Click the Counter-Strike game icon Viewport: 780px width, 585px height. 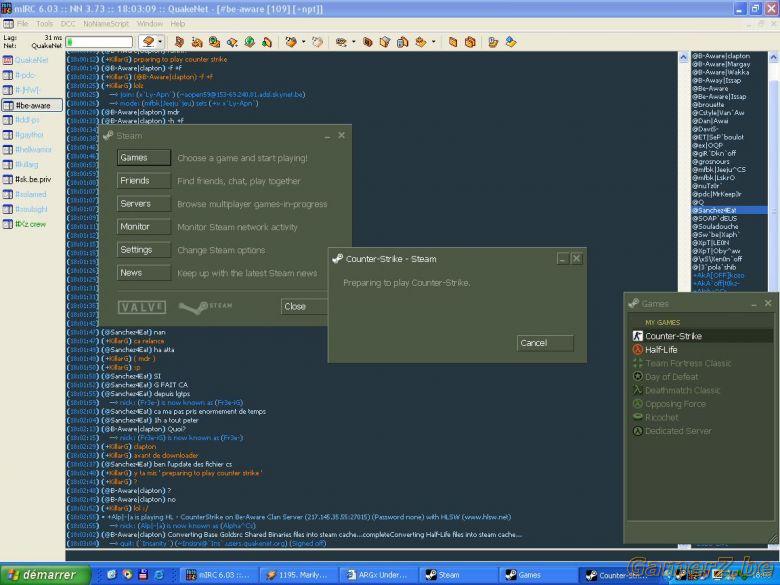point(637,336)
